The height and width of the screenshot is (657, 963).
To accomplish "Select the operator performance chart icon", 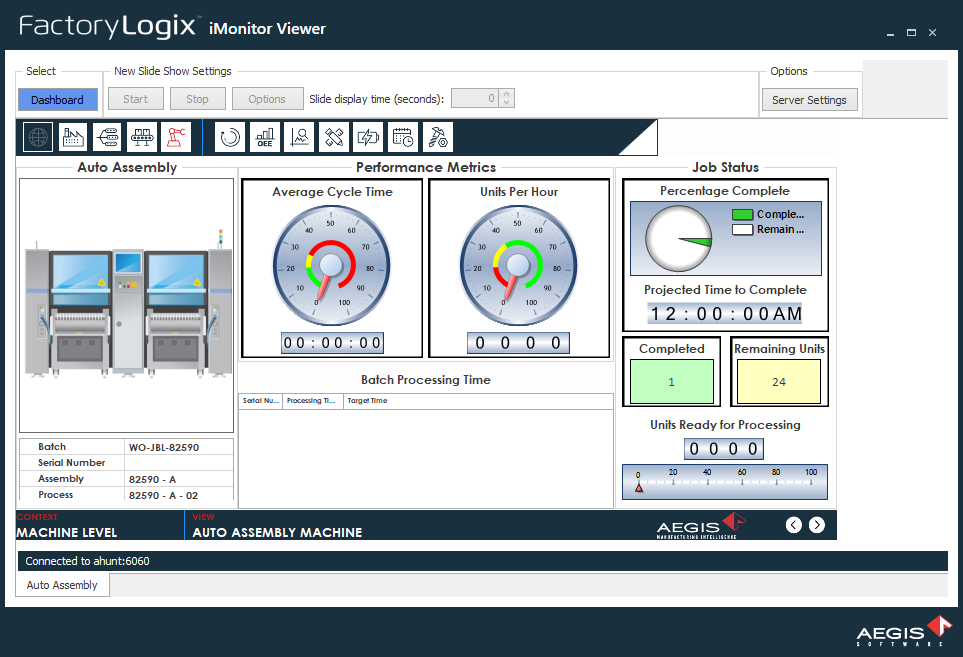I will tap(298, 137).
